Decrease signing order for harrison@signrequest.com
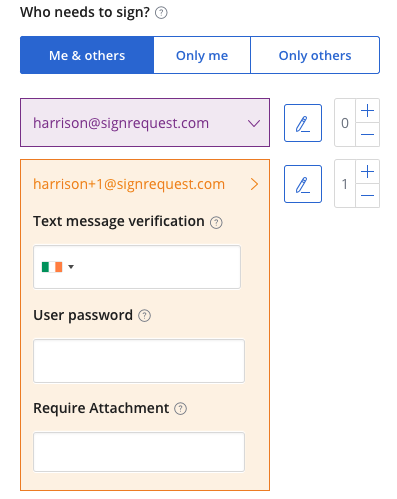Screen dimensions: 397x499 pos(367,134)
